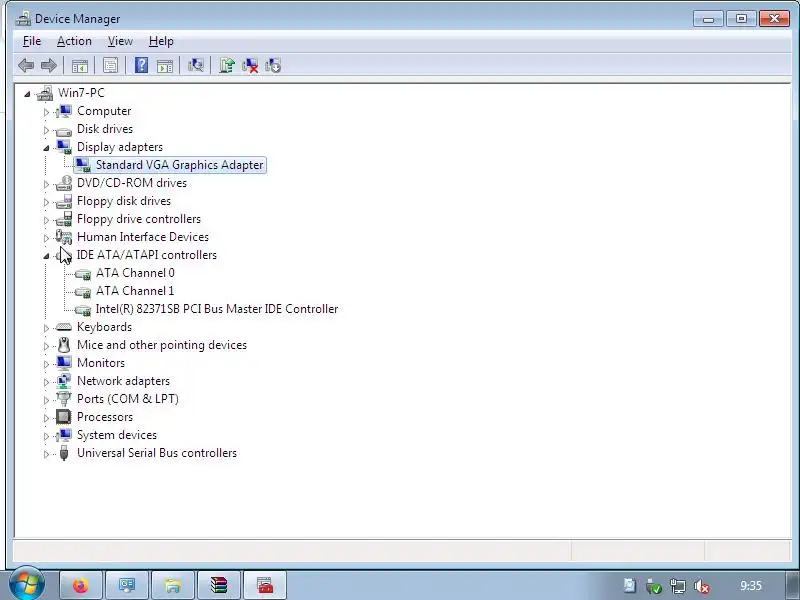Click the Keyboards keyboard icon
Viewport: 800px width, 600px height.
(x=64, y=327)
